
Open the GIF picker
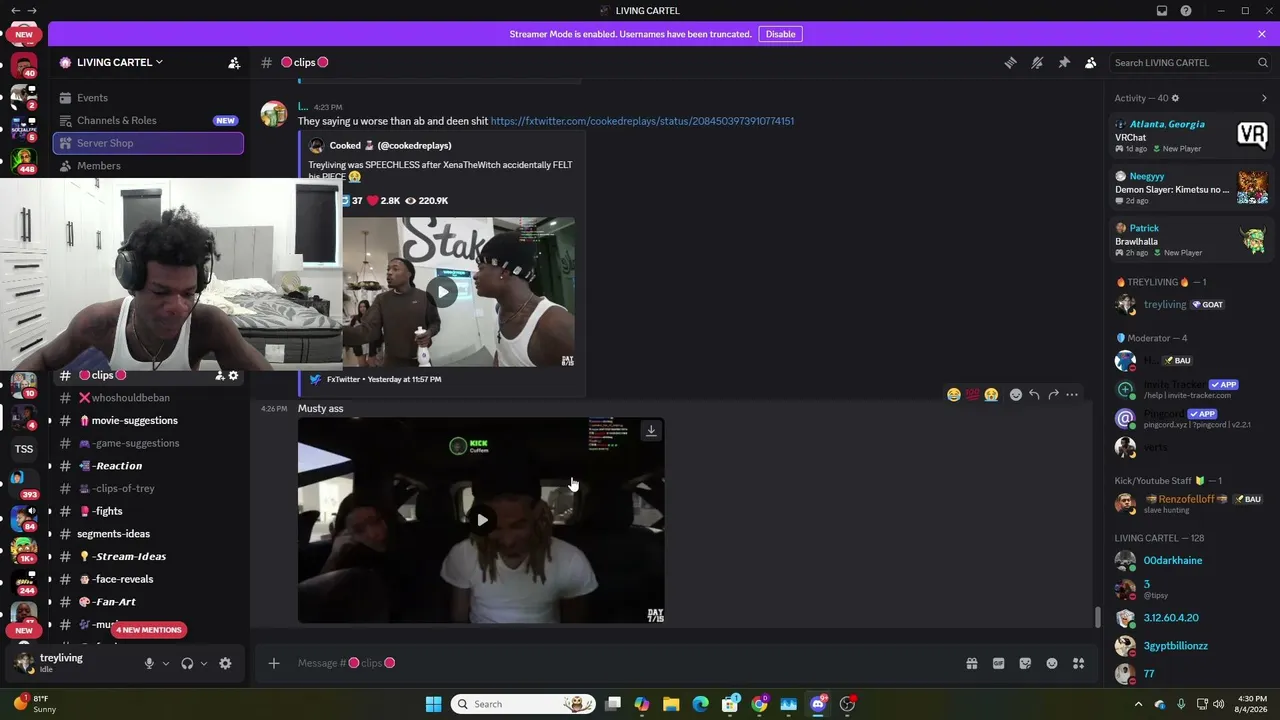tap(998, 663)
